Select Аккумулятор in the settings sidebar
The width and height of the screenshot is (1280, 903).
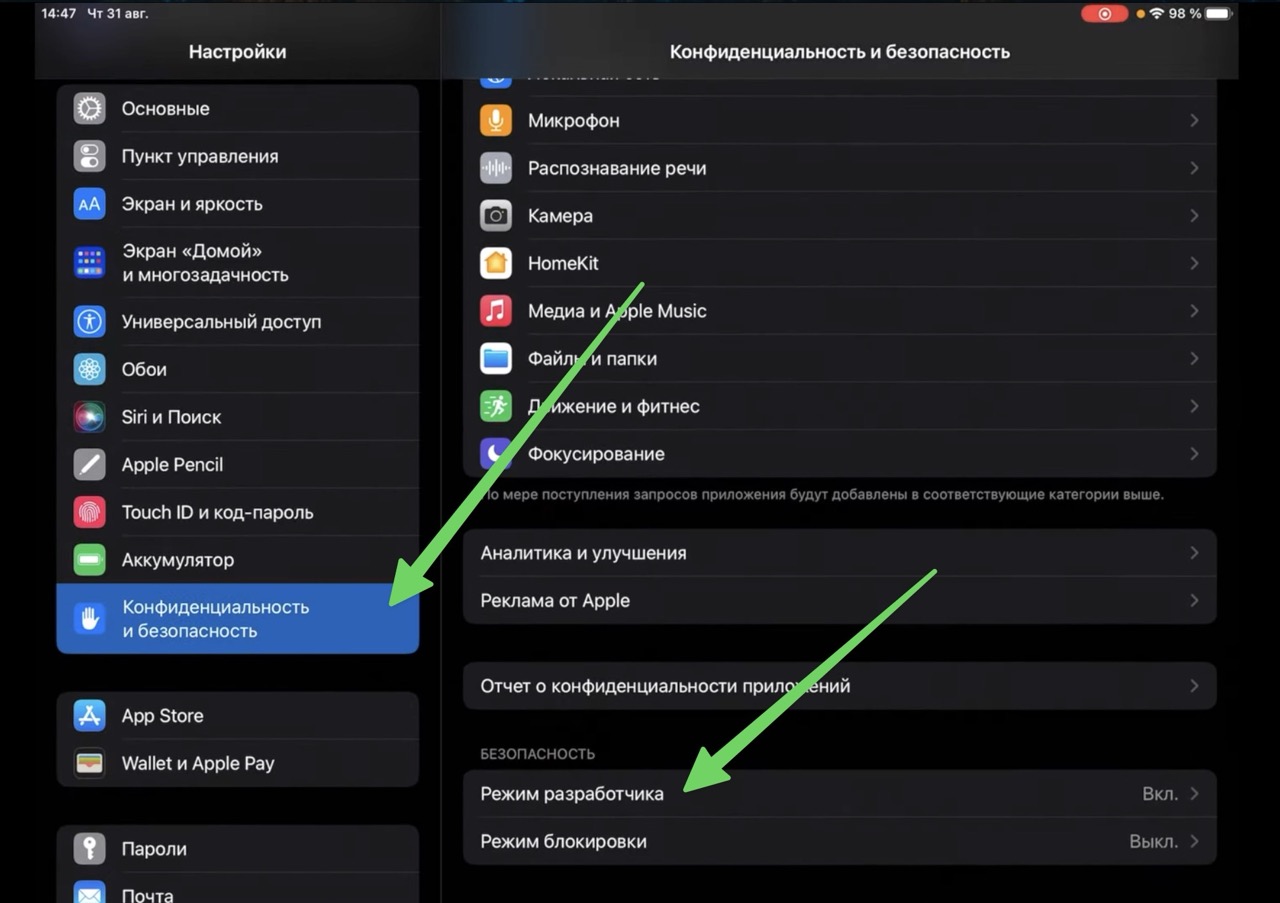point(177,560)
